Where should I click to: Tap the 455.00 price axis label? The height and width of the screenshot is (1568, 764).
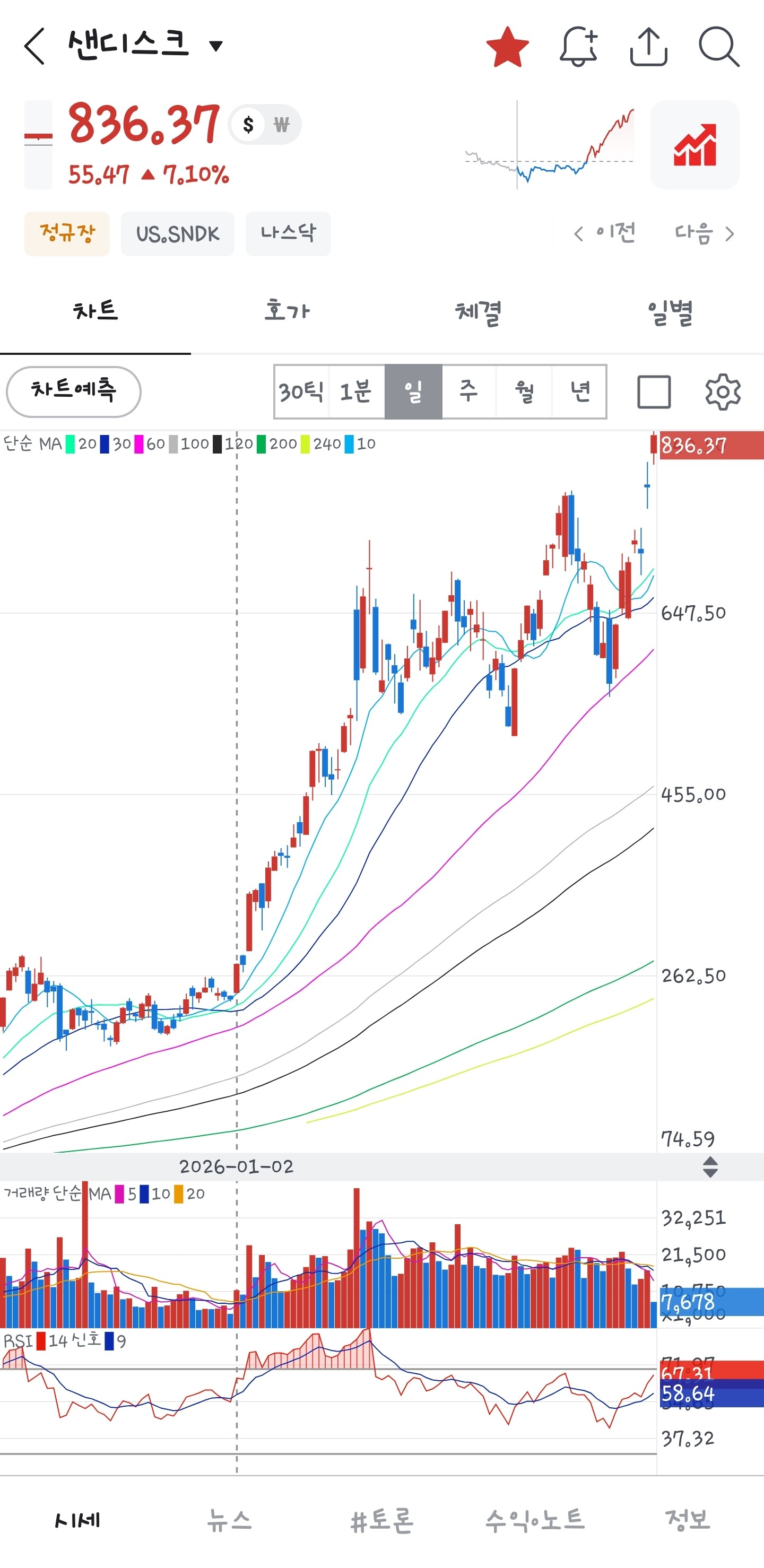pyautogui.click(x=693, y=795)
